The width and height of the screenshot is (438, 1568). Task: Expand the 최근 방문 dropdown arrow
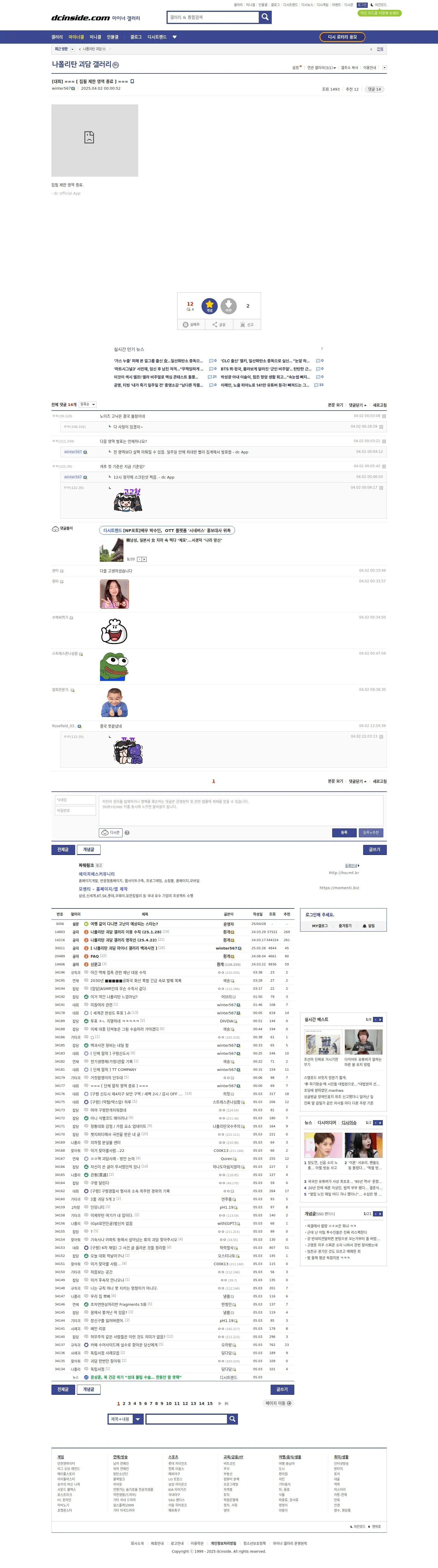coord(73,49)
